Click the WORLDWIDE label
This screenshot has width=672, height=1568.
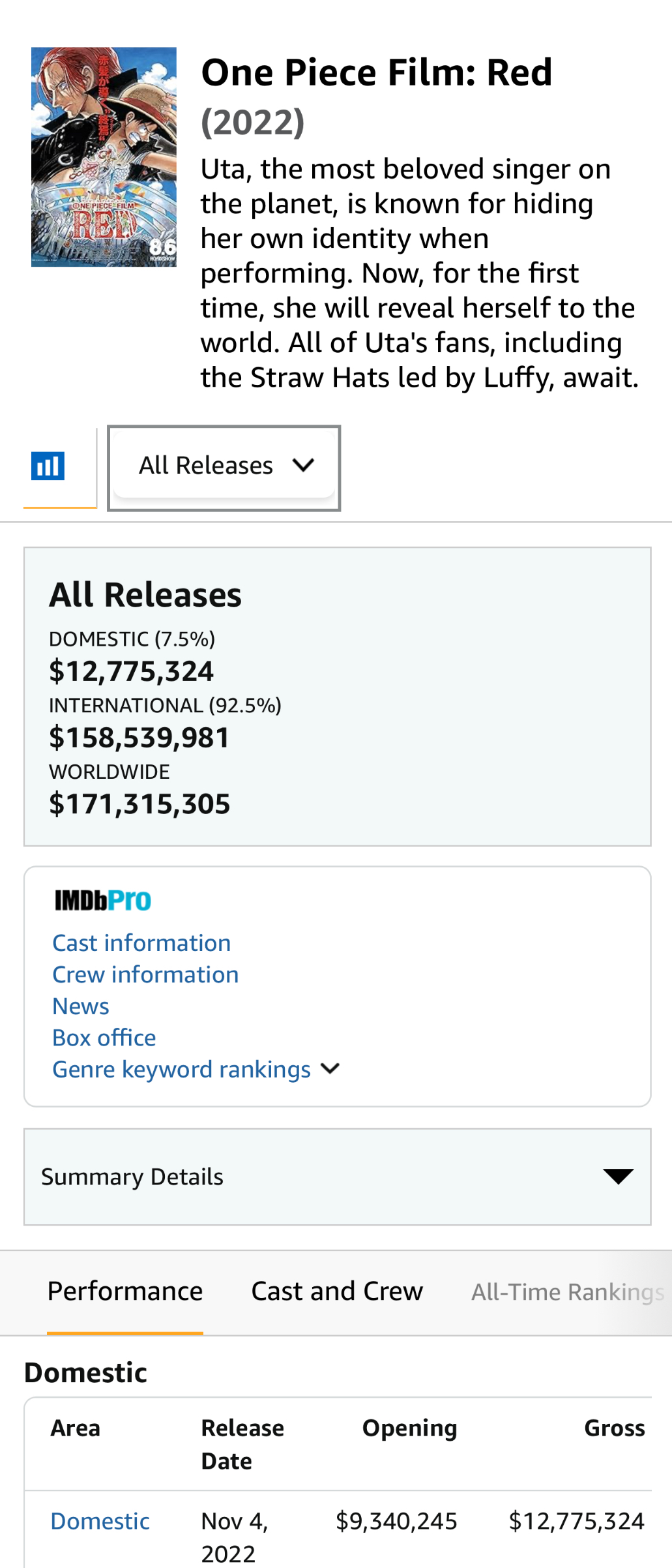point(109,772)
